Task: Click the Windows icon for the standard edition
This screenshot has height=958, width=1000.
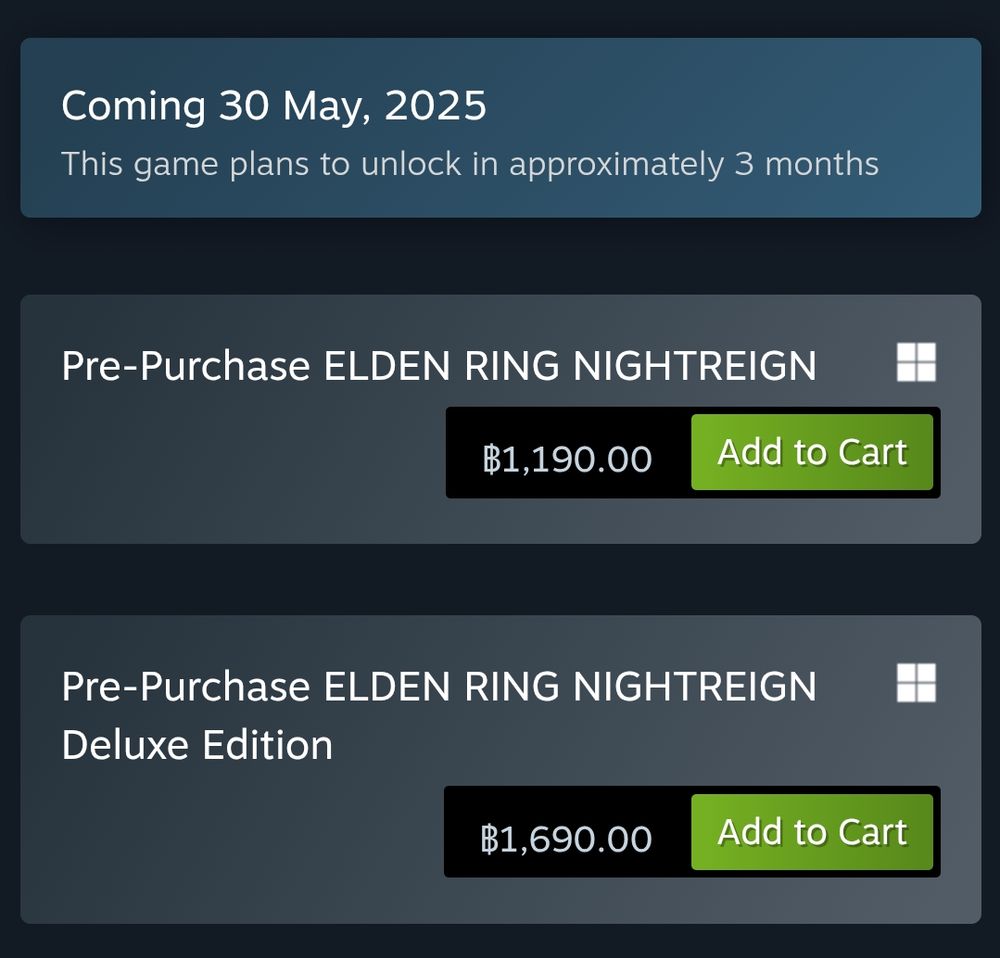Action: click(916, 362)
